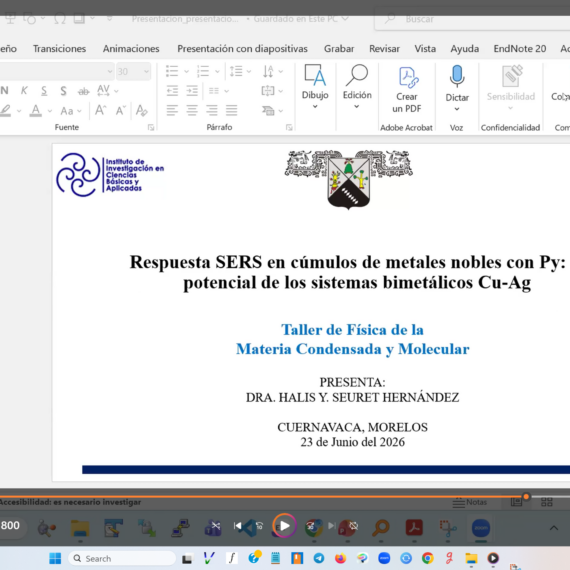Align paragraph text to the left
This screenshot has width=570, height=570.
tap(172, 110)
